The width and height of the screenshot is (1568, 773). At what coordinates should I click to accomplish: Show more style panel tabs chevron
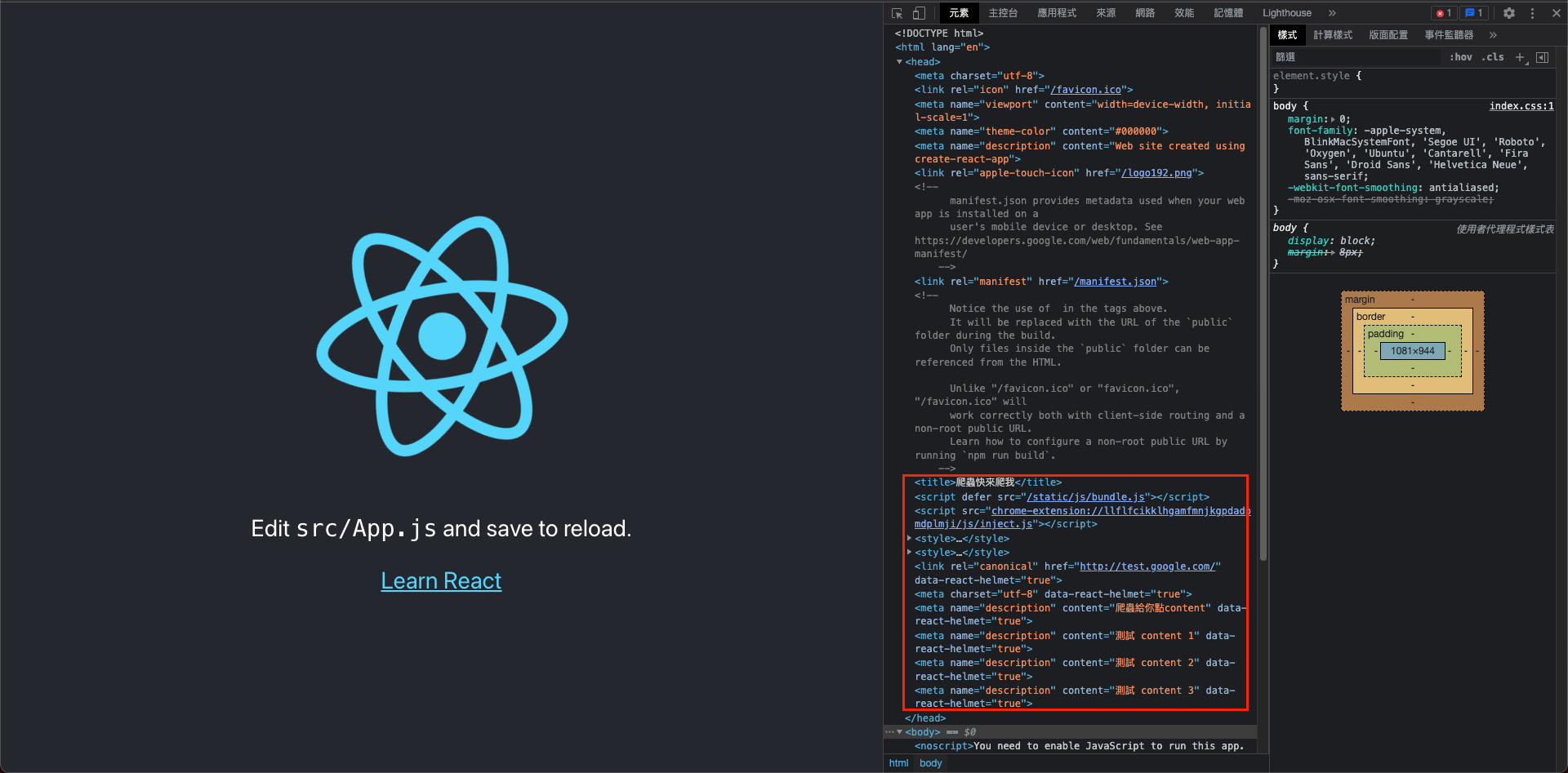[1493, 35]
